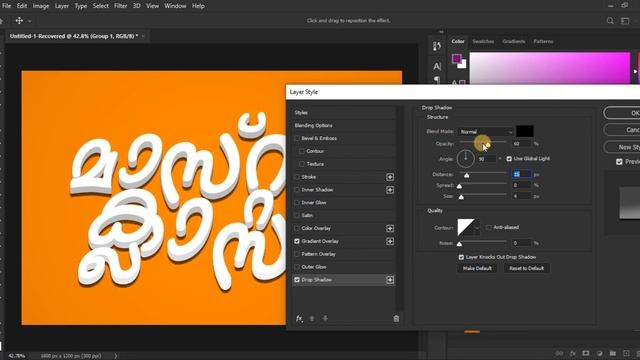Add another Gradient Overlay with plus icon
Screen dimensions: 640x360
[x=390, y=241]
